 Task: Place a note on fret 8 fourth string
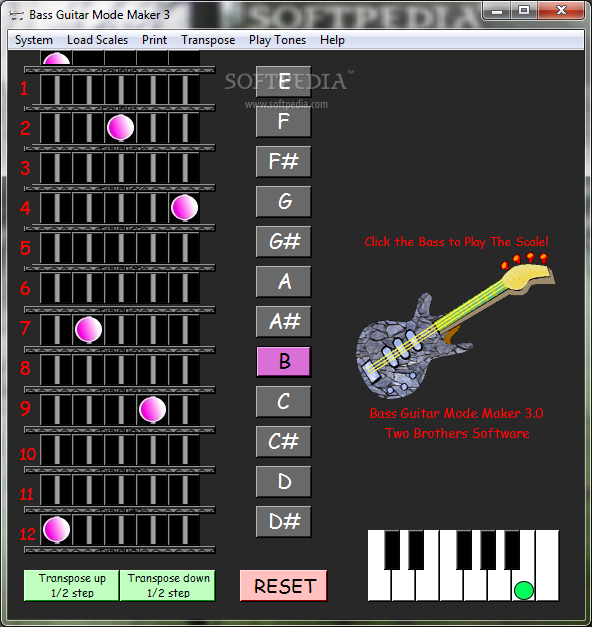152,369
